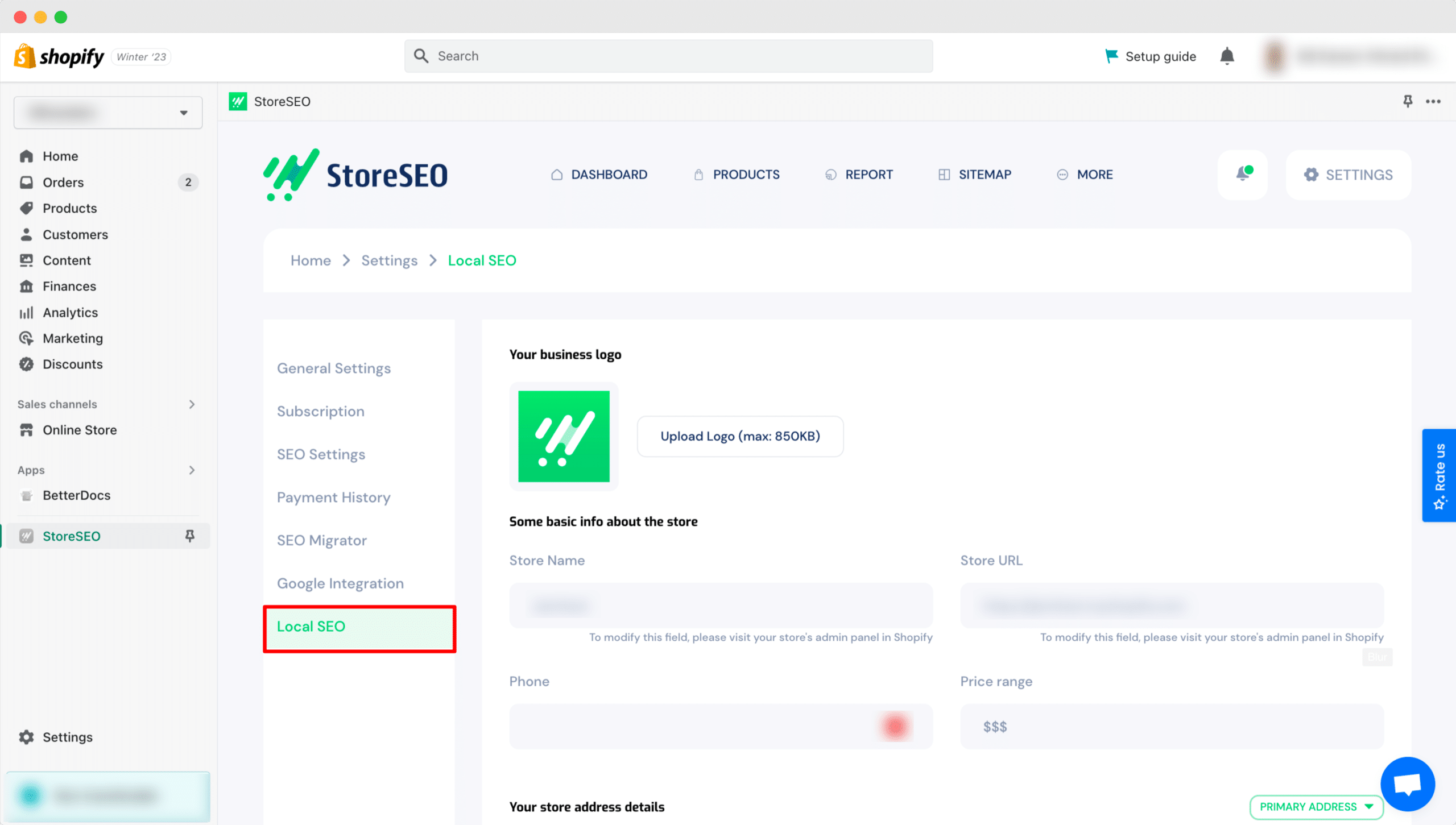
Task: Click the StoreSEO Dashboard icon
Action: coord(556,174)
